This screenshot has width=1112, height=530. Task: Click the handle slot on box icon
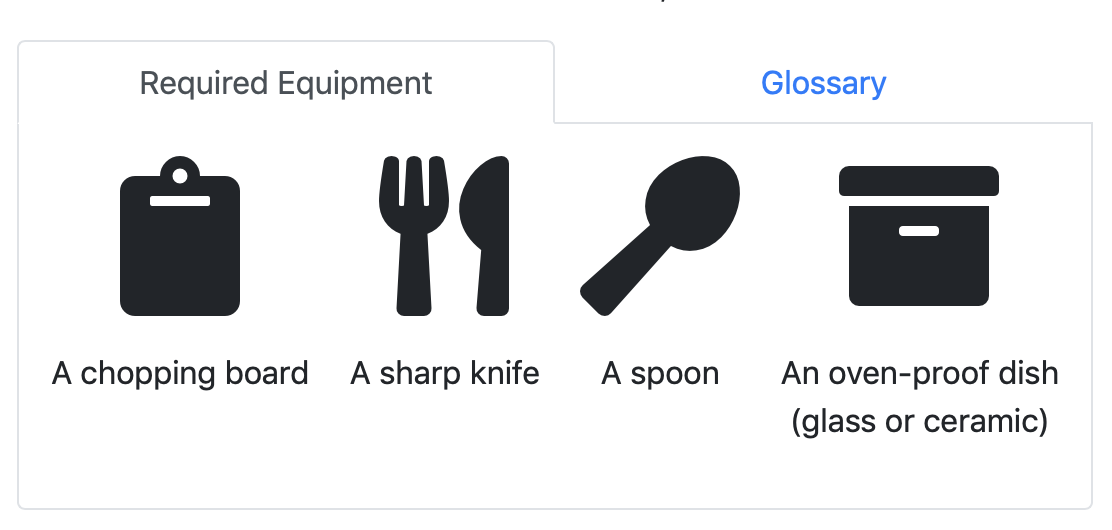click(919, 231)
